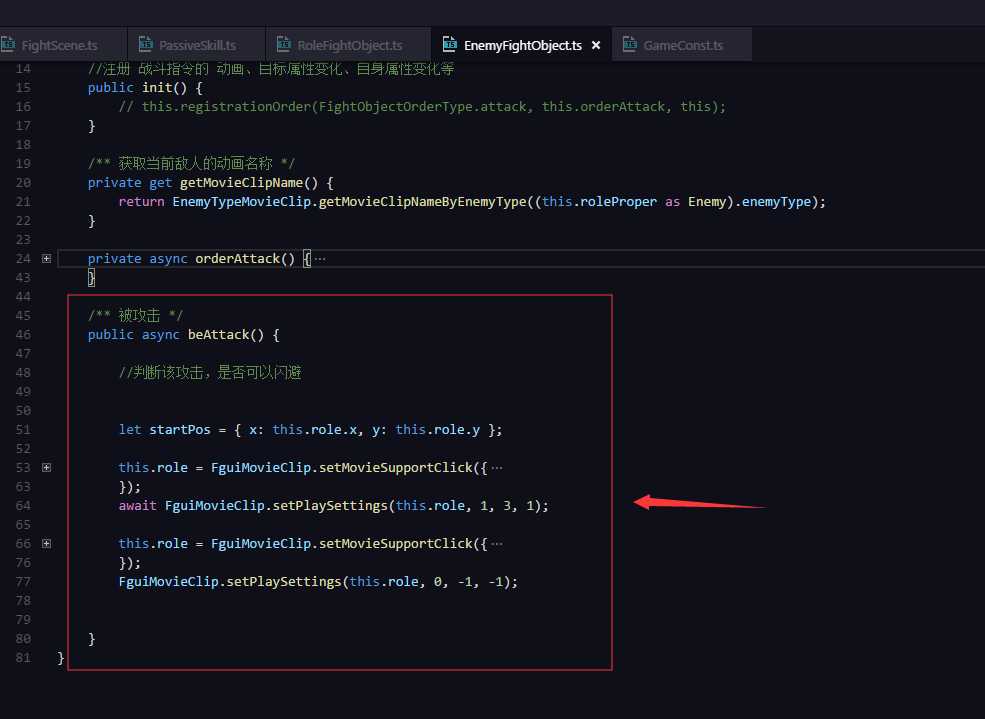
Task: Click line number 15 in gutter
Action: pyautogui.click(x=23, y=87)
